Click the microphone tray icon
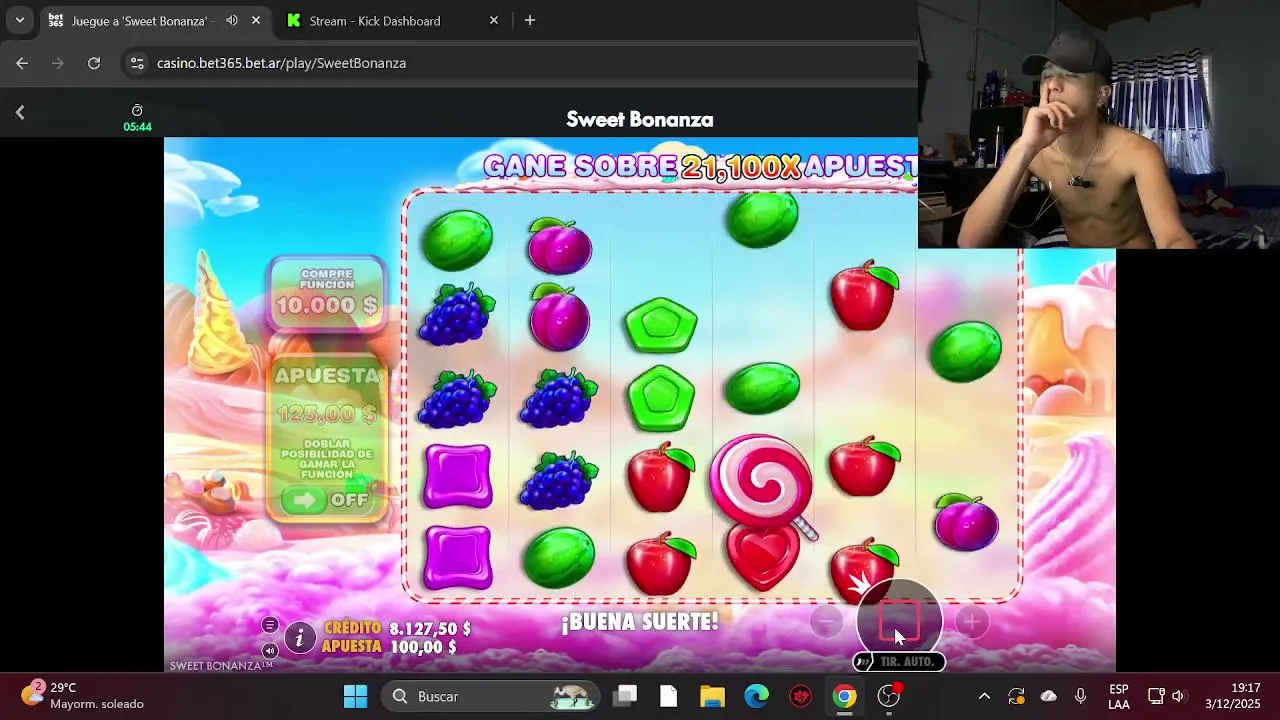The image size is (1280, 720). pos(1080,696)
